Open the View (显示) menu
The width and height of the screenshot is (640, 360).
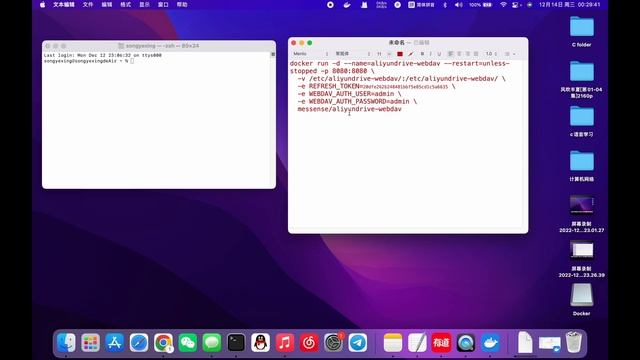tap(144, 4)
